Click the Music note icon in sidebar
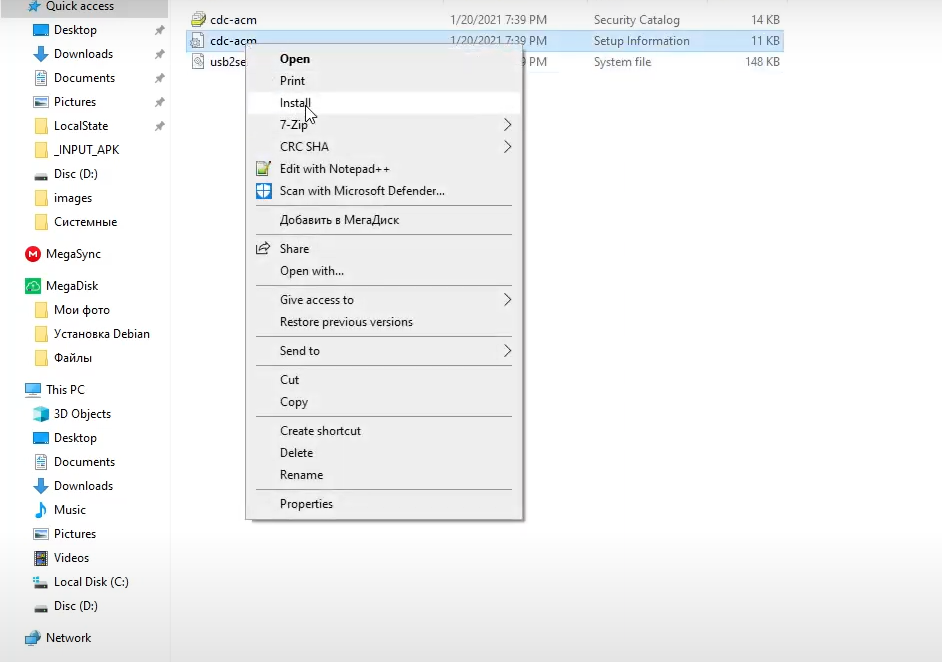942x662 pixels. click(41, 510)
